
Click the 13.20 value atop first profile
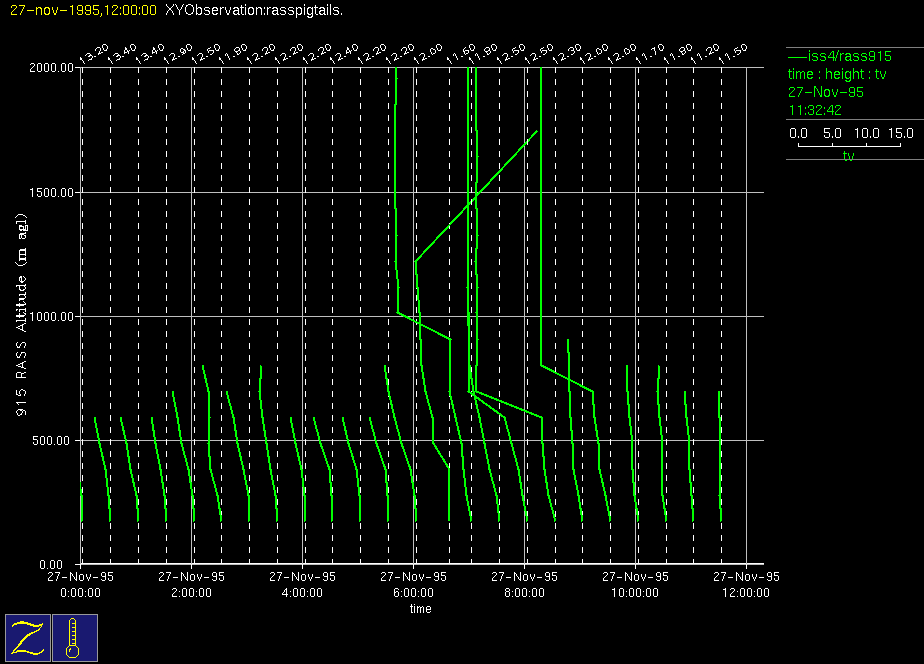[93, 53]
